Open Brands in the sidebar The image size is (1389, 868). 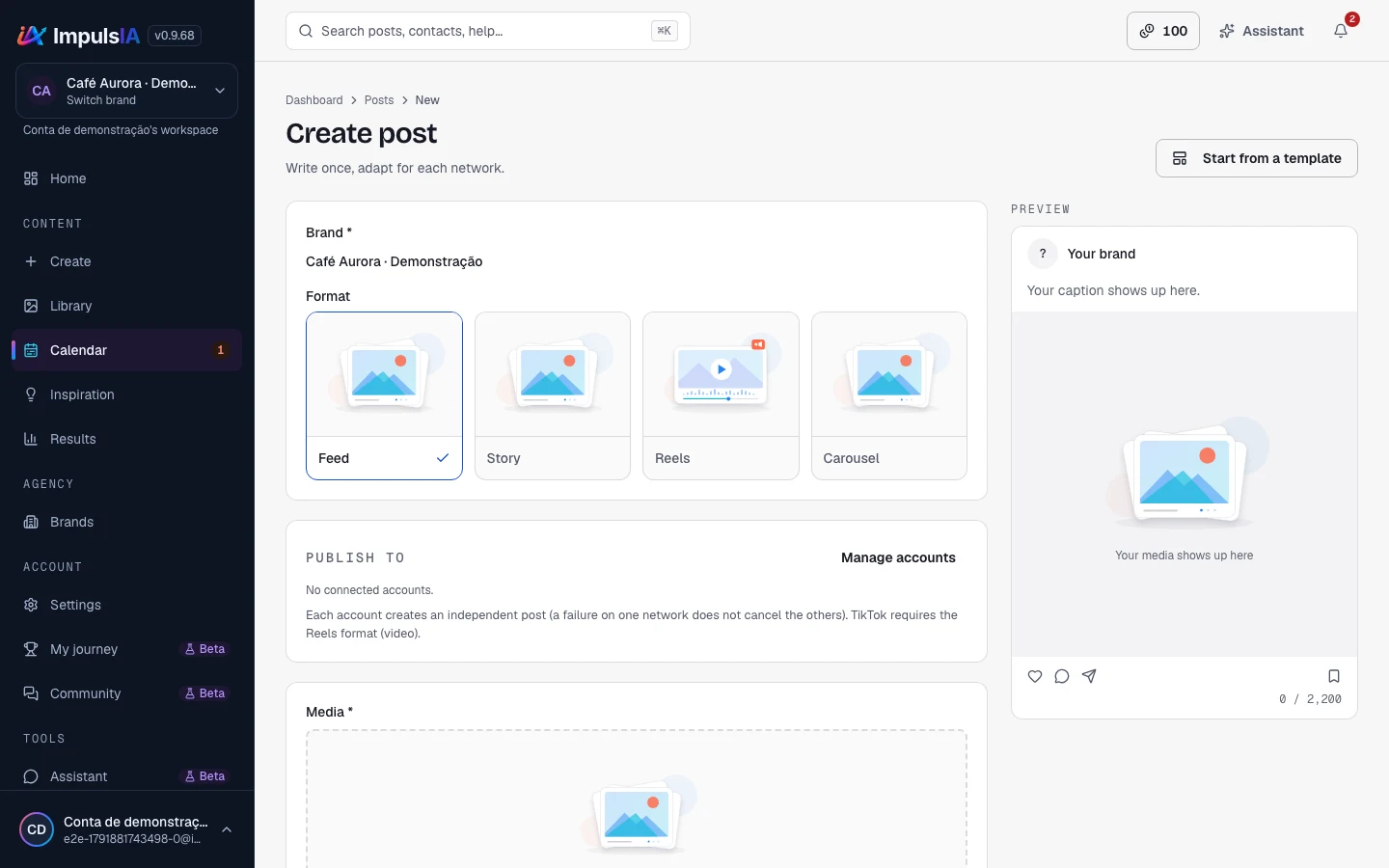coord(126,522)
